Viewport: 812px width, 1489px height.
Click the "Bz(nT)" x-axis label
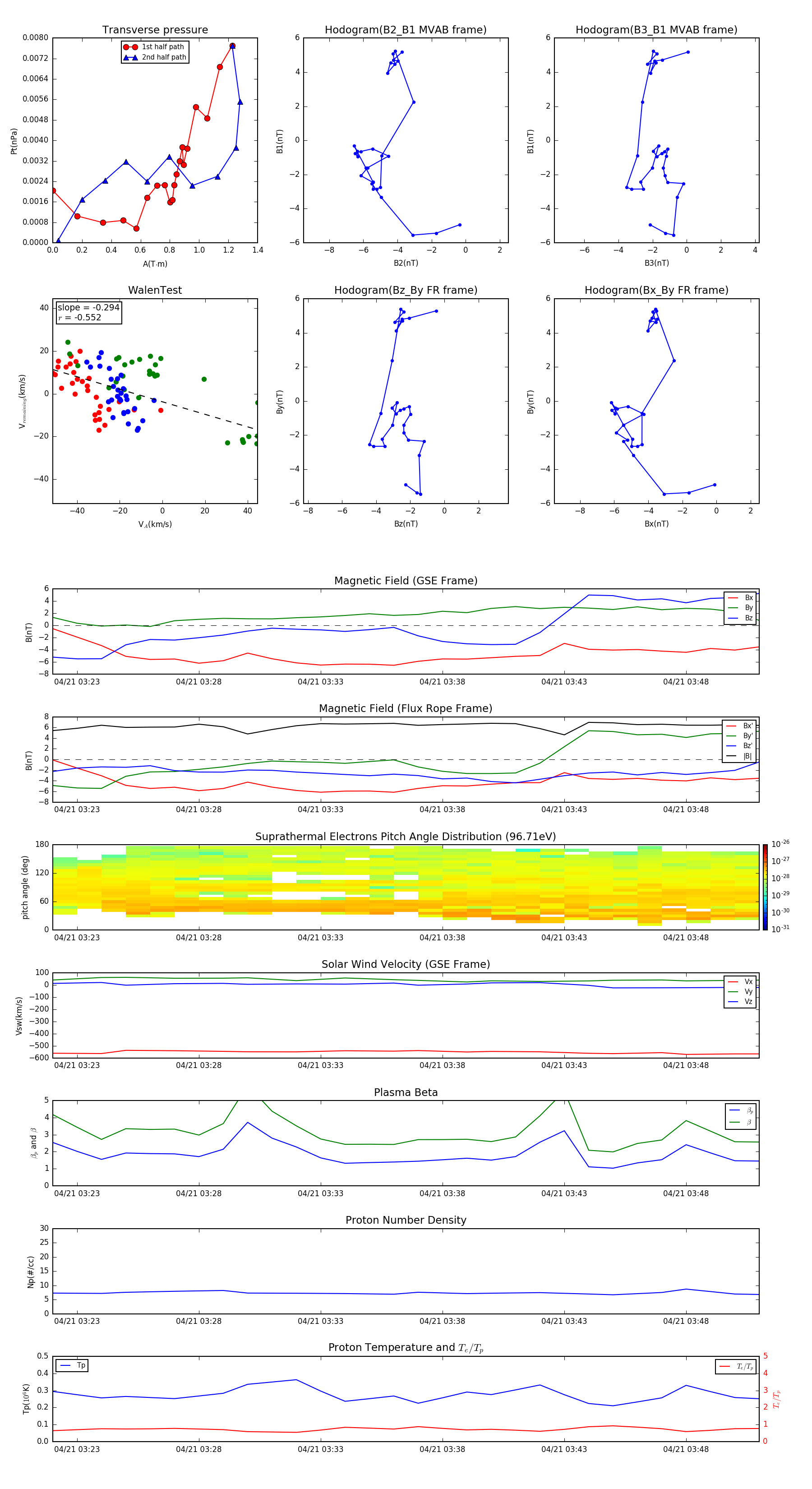[406, 524]
